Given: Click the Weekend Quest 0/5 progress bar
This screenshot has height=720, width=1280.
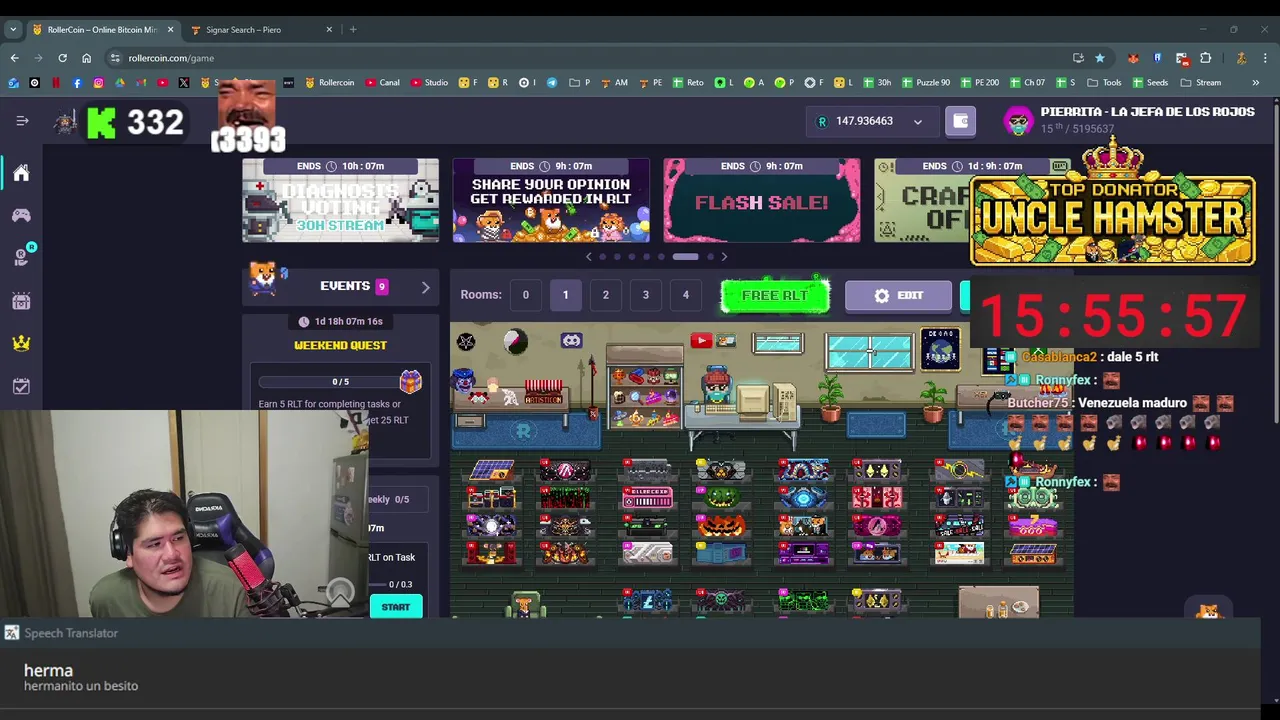Looking at the screenshot, I should 340,382.
